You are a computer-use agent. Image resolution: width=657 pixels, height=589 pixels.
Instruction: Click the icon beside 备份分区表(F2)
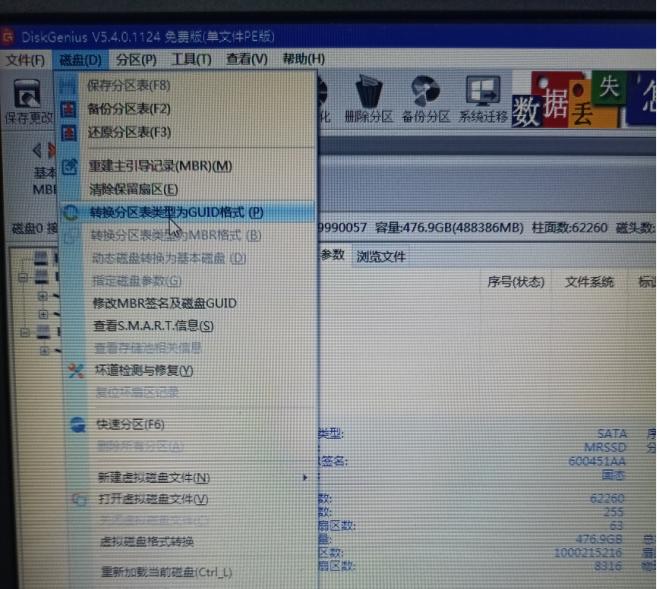tap(68, 109)
